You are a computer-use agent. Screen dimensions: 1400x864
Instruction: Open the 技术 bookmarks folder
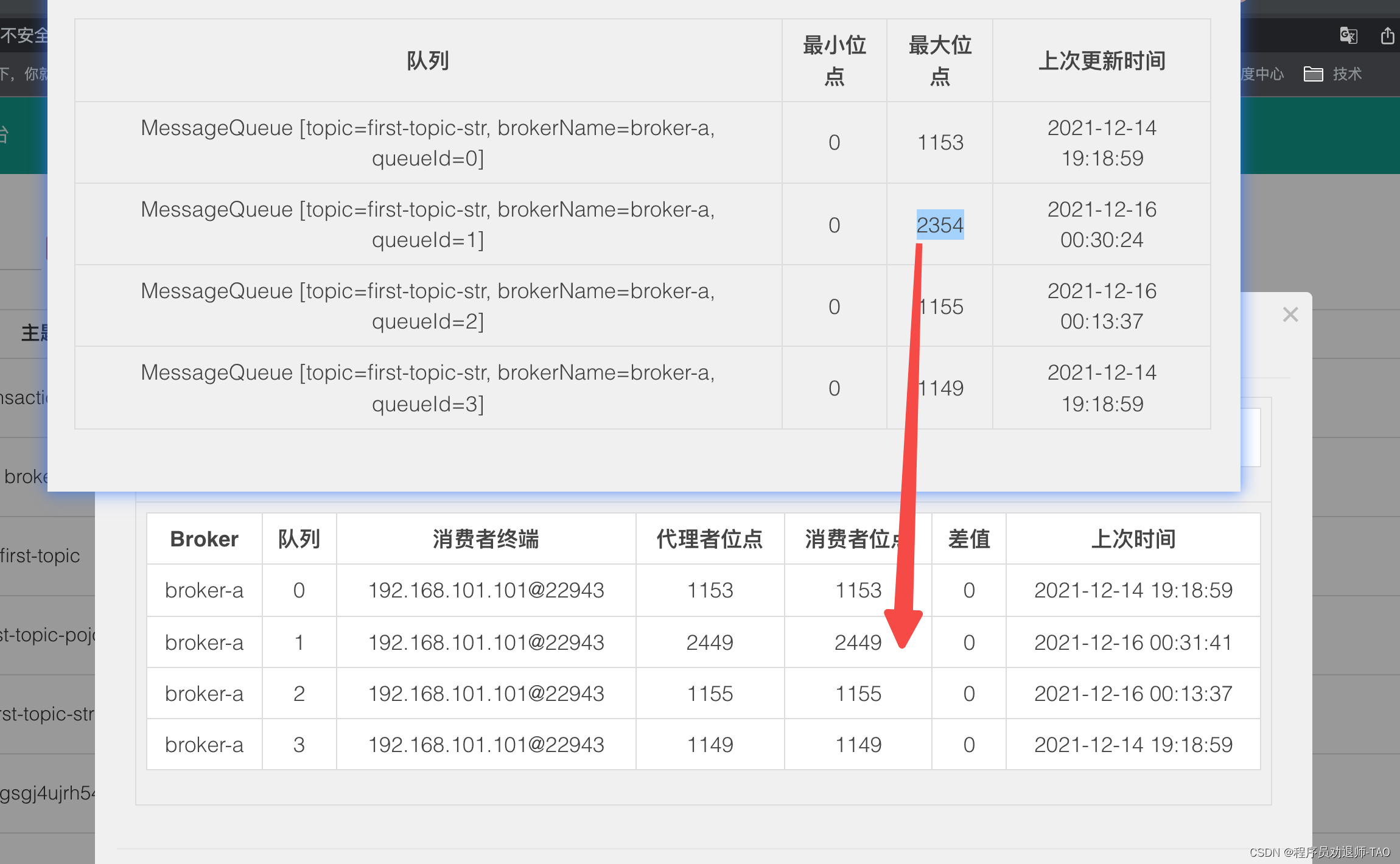(1332, 74)
